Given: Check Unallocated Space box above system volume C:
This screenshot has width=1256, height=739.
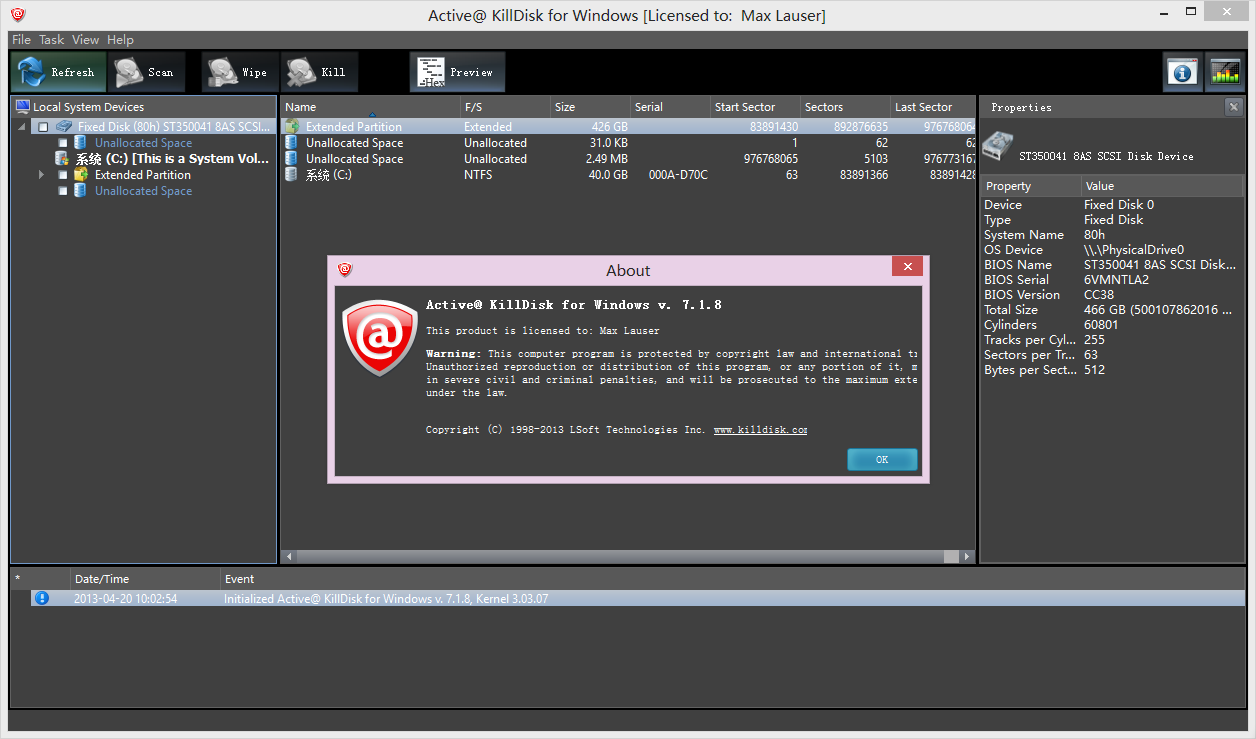Looking at the screenshot, I should point(62,143).
